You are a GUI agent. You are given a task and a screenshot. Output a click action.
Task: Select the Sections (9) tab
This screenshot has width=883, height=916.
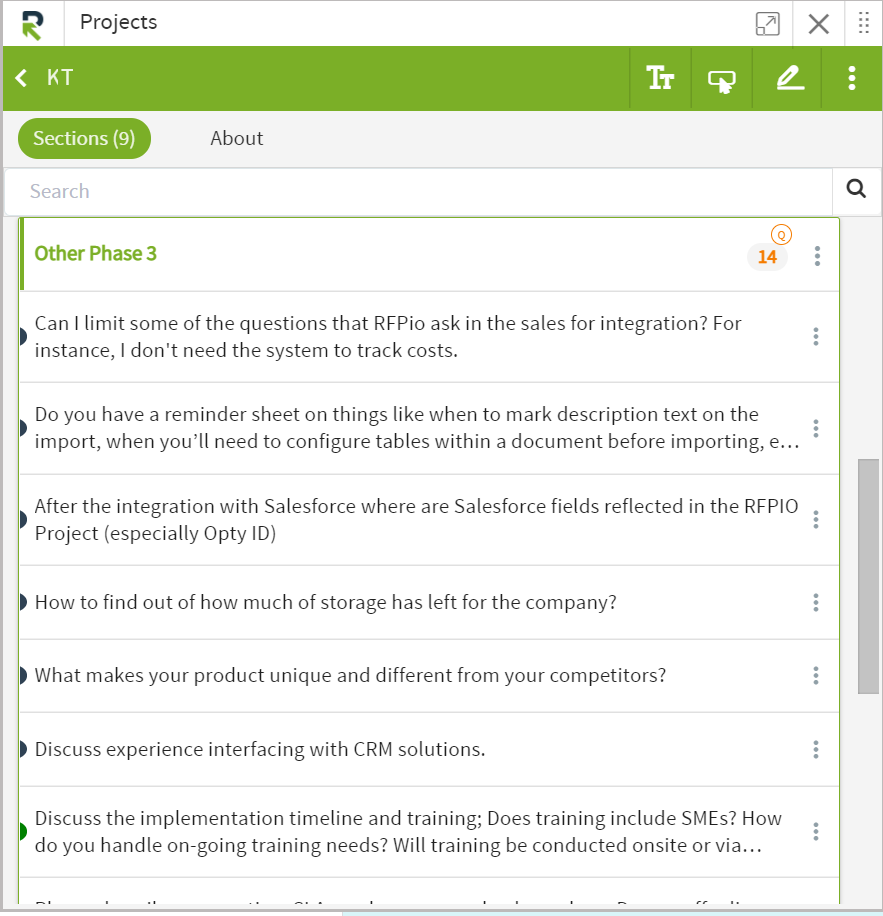tap(84, 138)
